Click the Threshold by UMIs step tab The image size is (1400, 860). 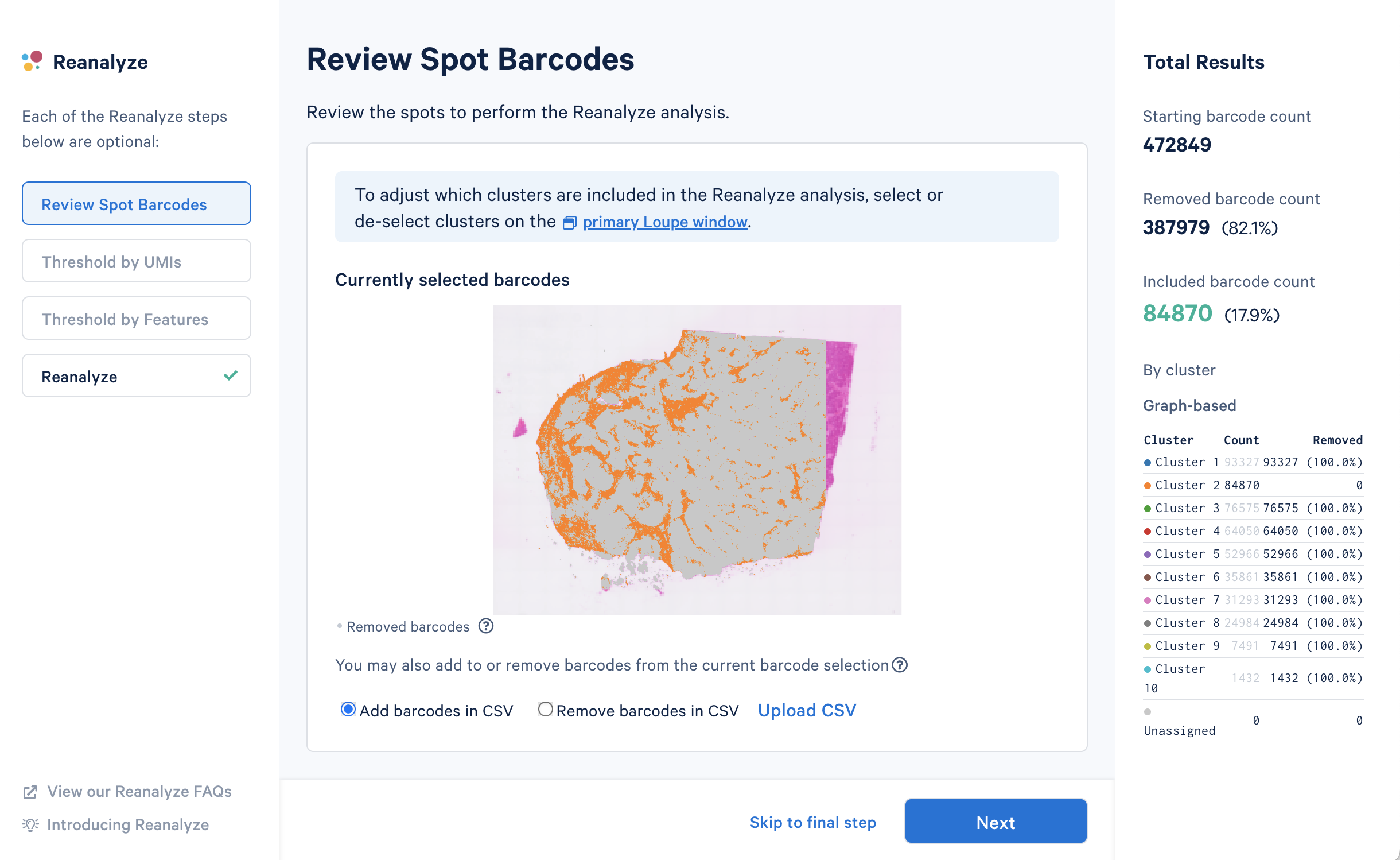point(137,261)
